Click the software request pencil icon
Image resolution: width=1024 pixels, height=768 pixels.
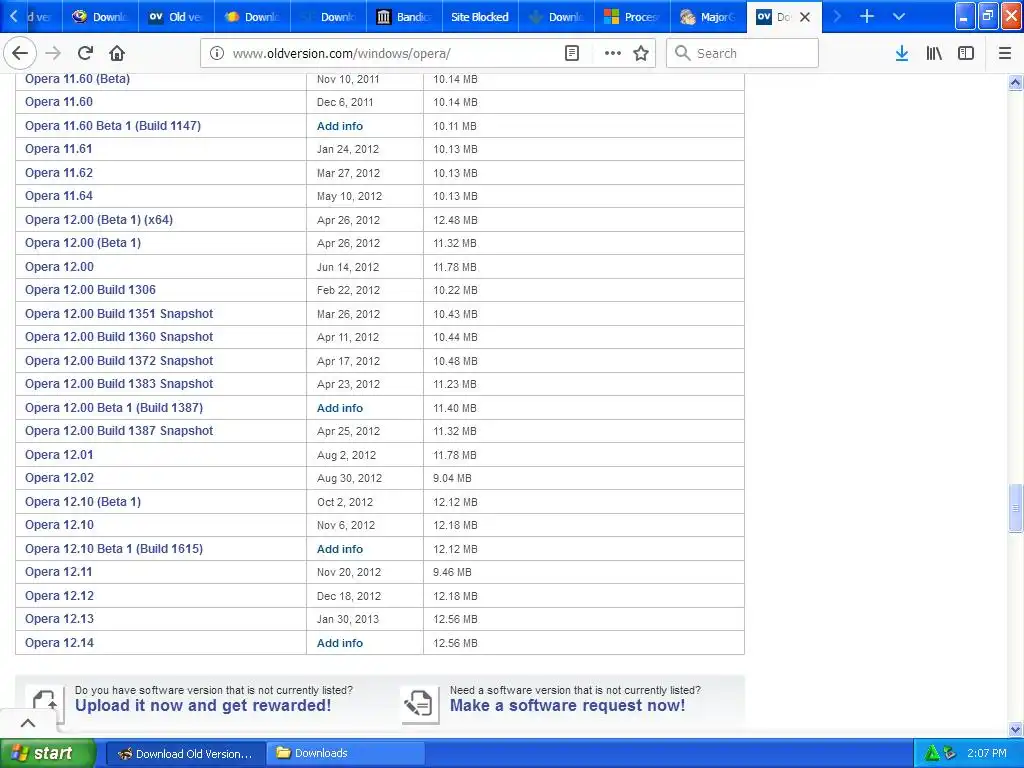click(419, 704)
